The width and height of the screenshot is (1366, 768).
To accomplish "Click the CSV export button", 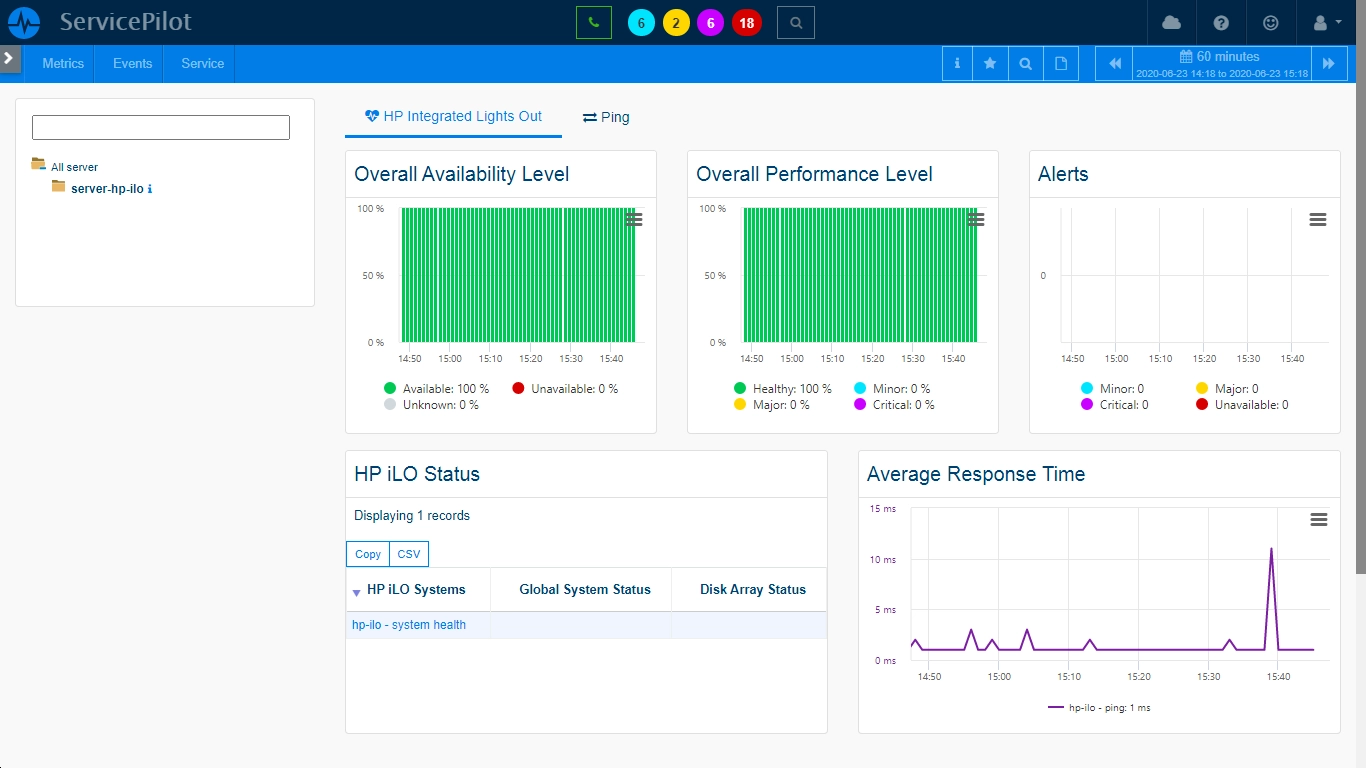I will point(409,554).
